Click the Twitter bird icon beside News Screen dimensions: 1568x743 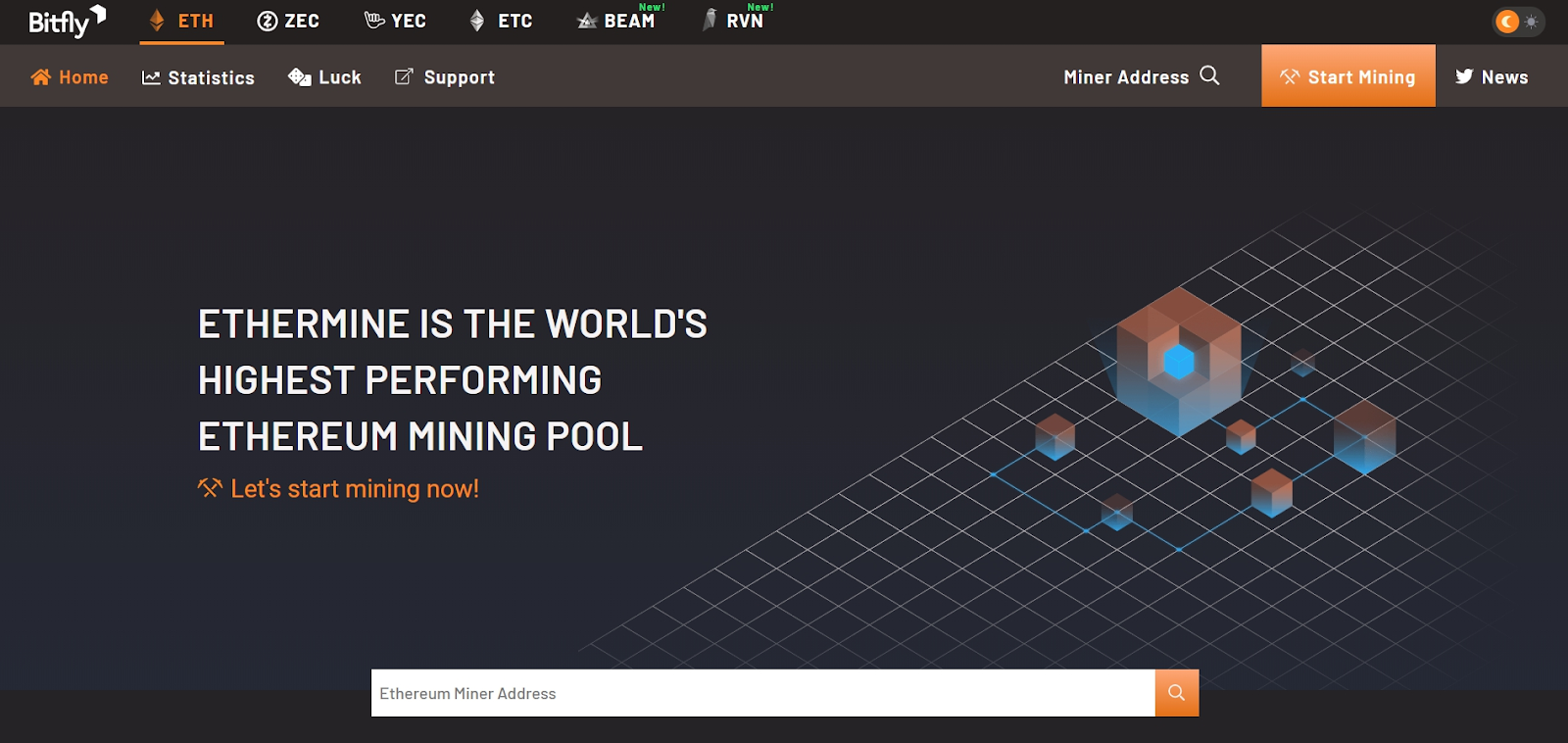point(1464,76)
